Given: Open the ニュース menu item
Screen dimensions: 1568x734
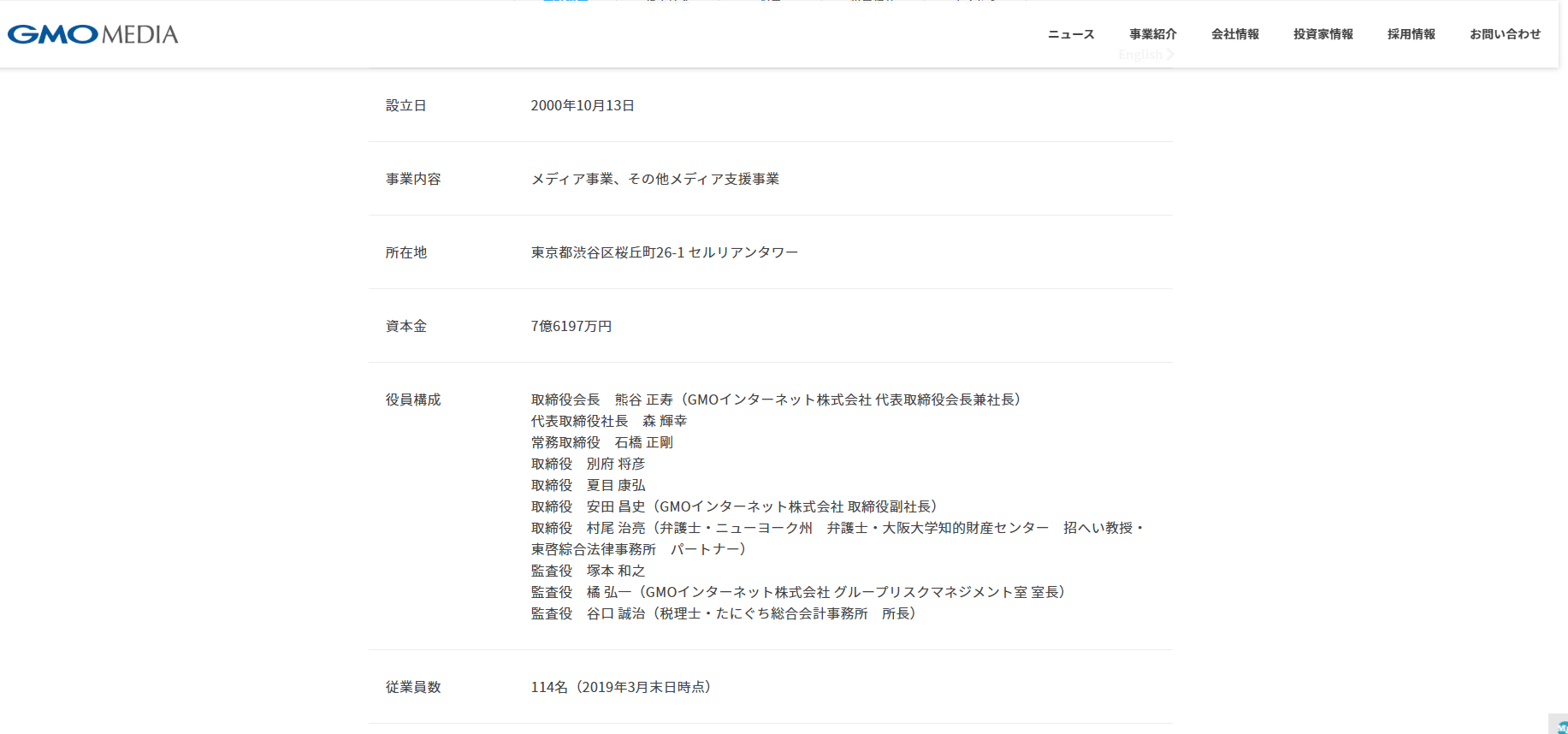Looking at the screenshot, I should pyautogui.click(x=1071, y=34).
